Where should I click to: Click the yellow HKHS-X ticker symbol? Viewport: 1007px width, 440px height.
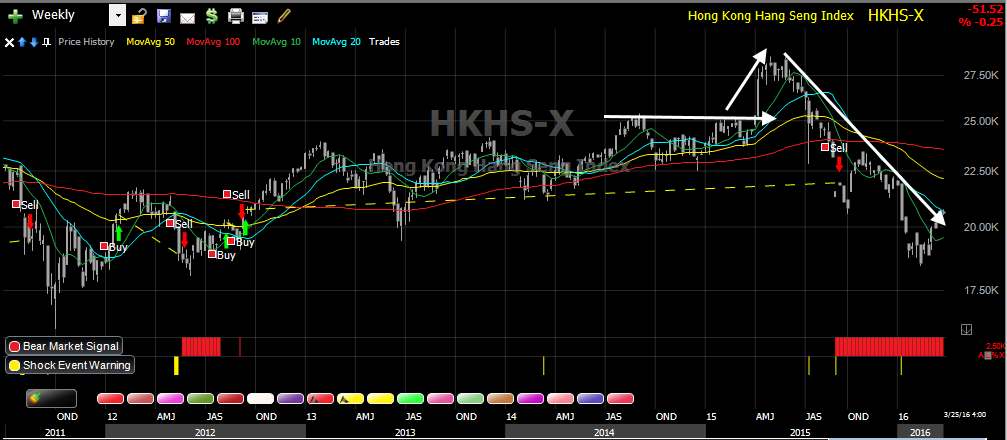coord(896,15)
